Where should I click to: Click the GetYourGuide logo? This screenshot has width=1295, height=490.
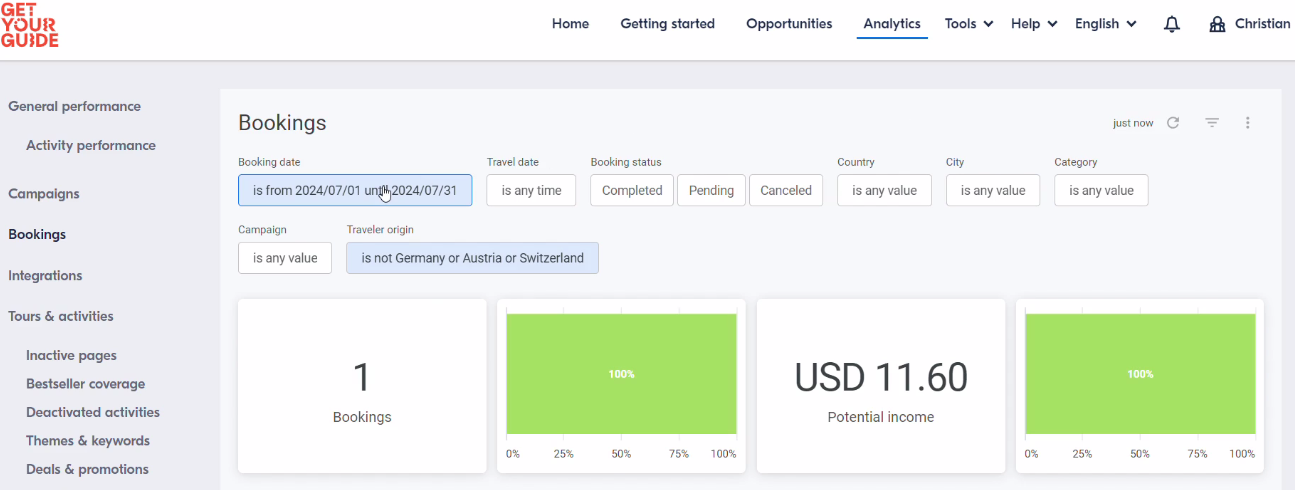[30, 24]
